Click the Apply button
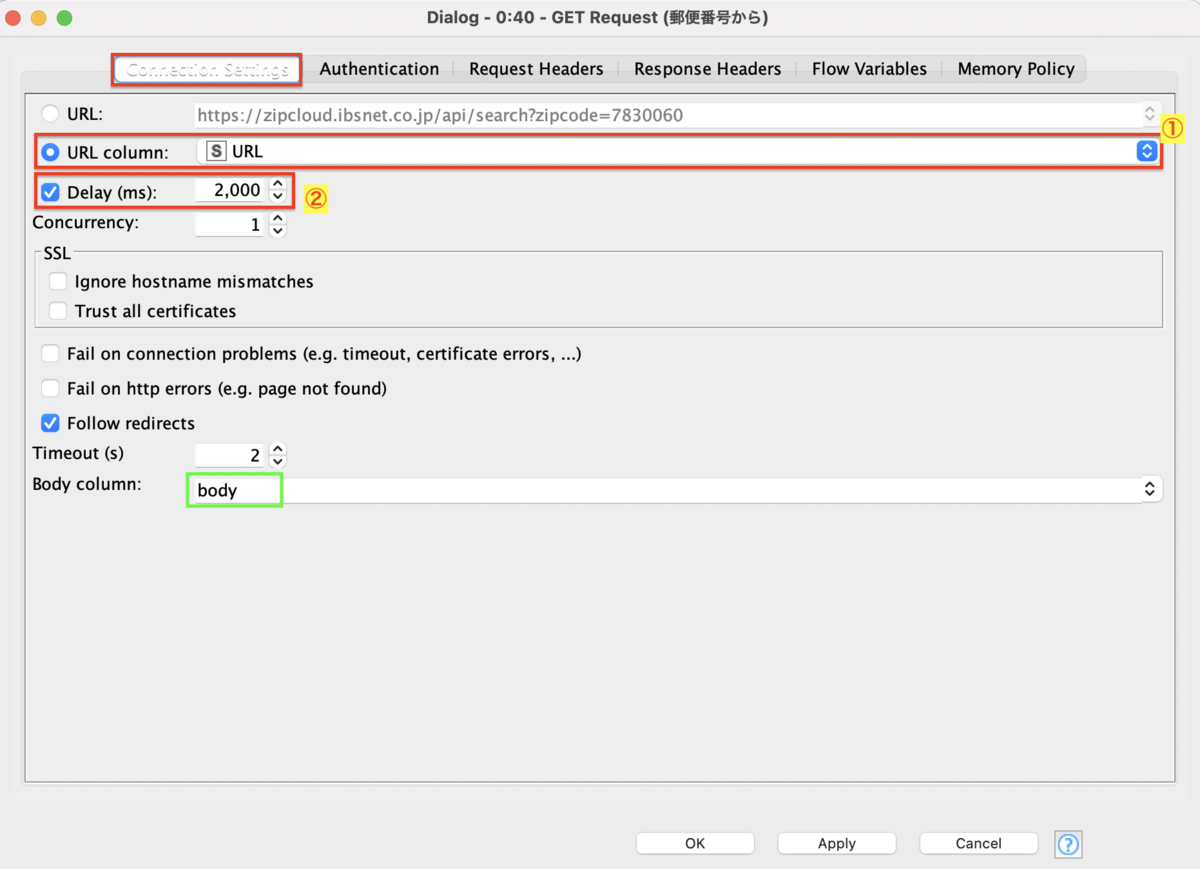Image resolution: width=1200 pixels, height=869 pixels. tap(837, 843)
